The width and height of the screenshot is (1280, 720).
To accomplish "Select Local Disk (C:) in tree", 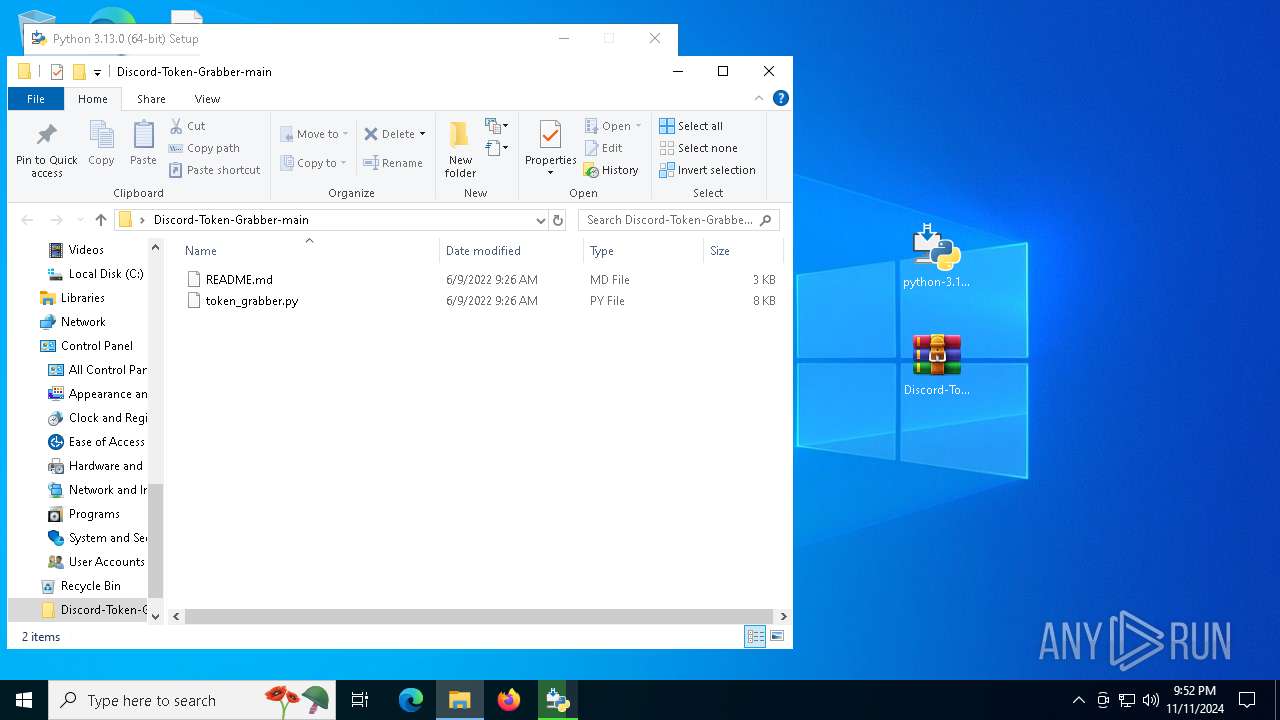I will [106, 274].
